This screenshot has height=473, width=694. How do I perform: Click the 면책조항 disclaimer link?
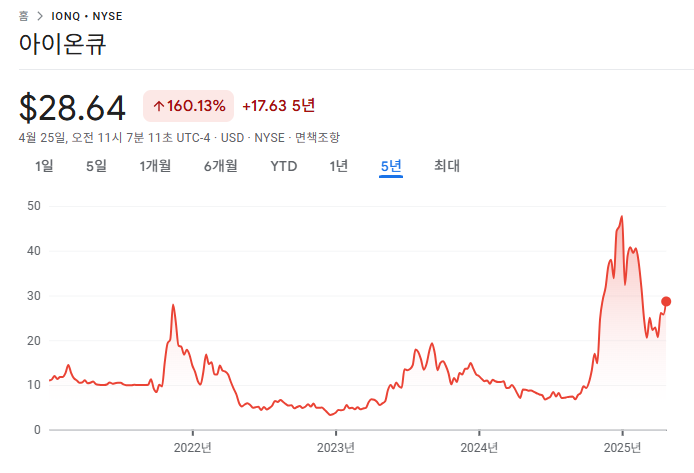point(317,138)
